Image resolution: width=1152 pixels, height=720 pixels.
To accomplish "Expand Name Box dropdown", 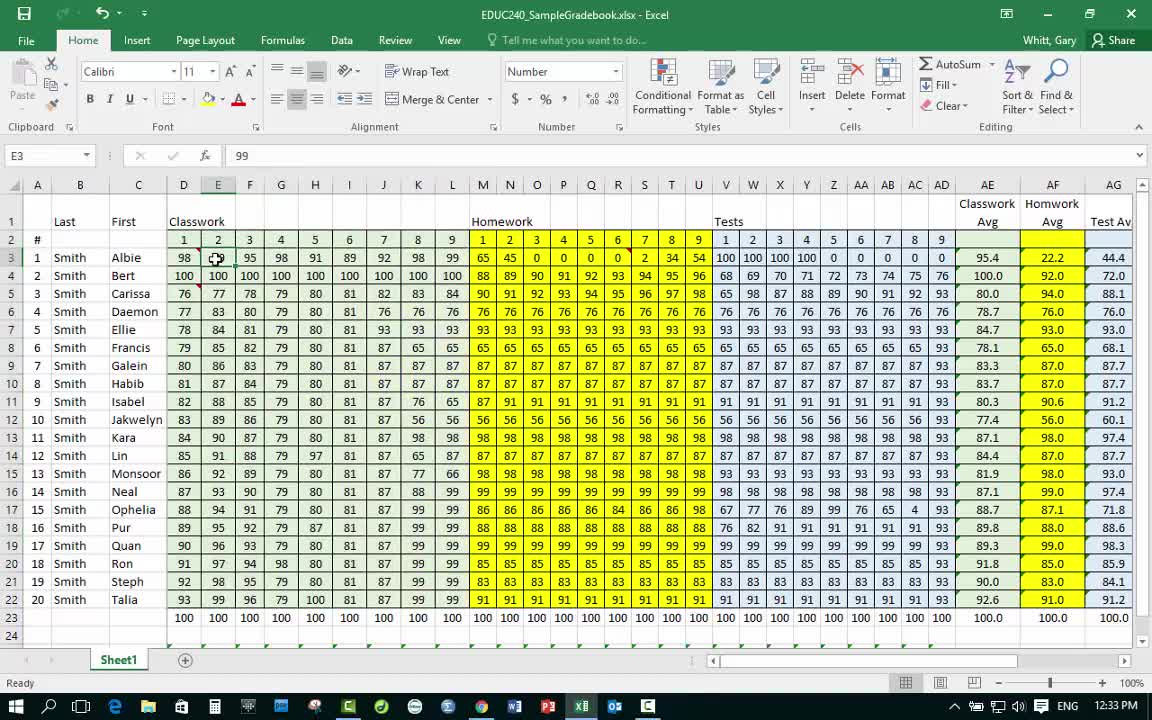I will click(87, 156).
